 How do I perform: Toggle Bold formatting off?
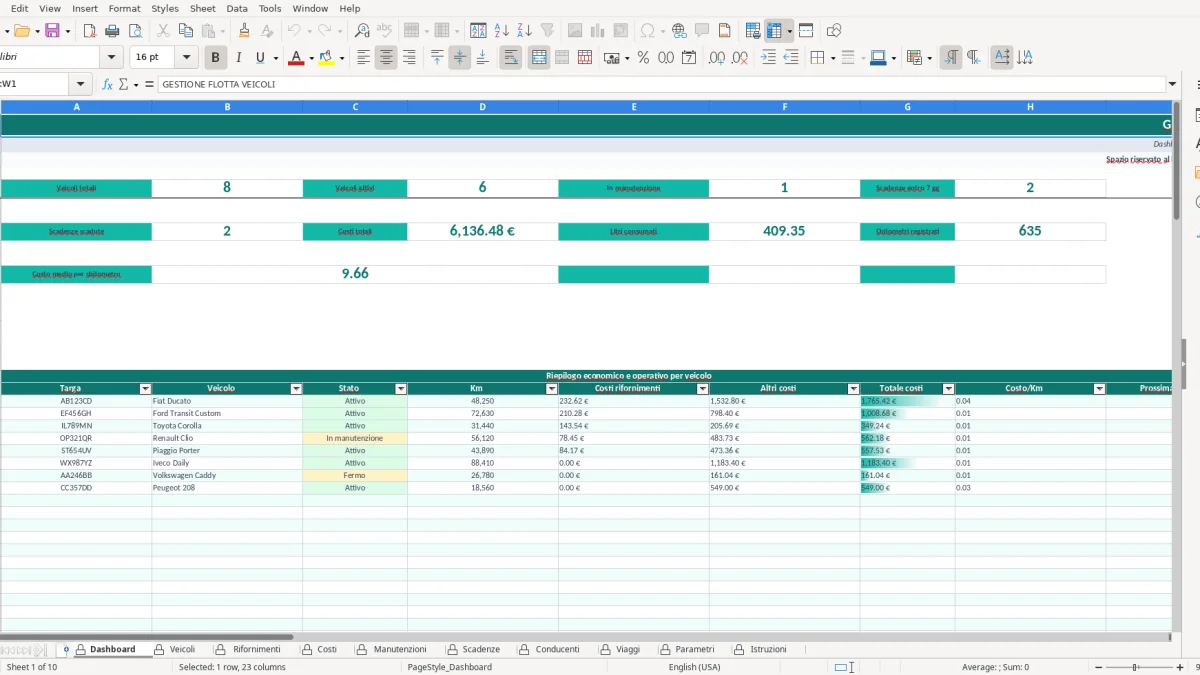pos(215,58)
